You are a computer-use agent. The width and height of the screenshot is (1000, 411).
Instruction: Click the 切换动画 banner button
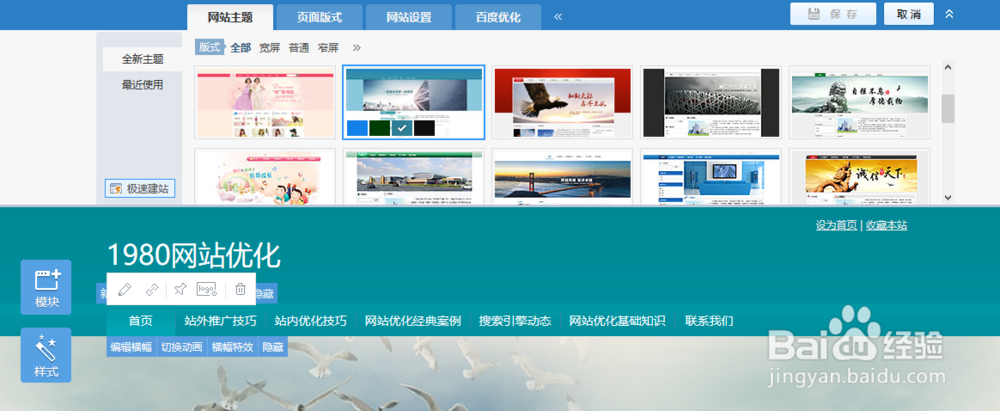(182, 347)
